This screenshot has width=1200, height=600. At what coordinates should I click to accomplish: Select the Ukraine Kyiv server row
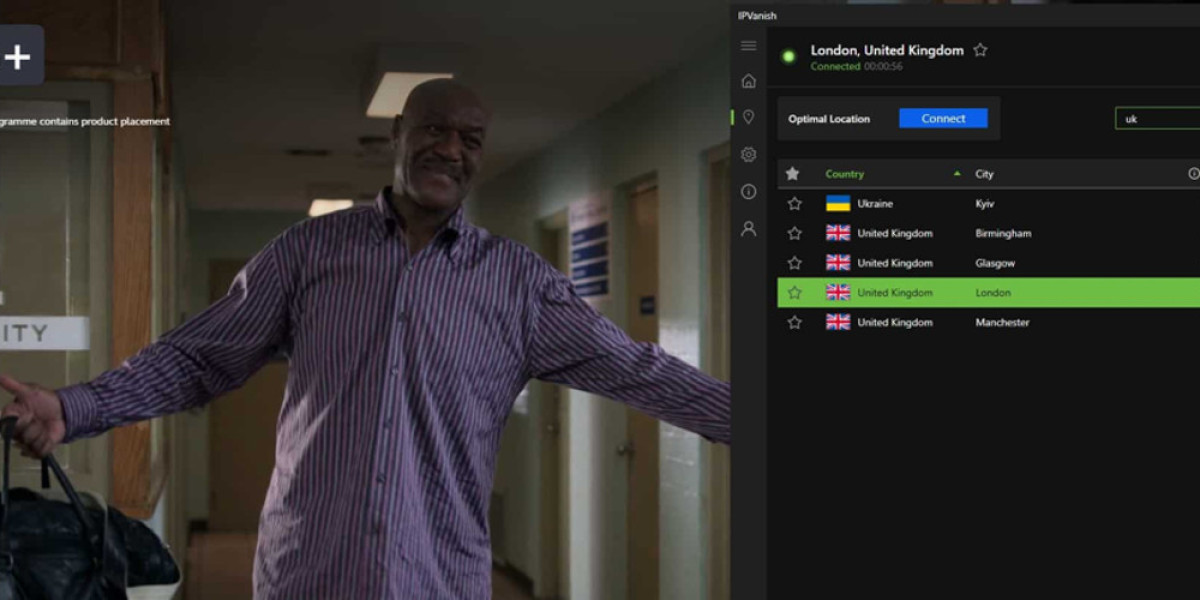(x=984, y=204)
